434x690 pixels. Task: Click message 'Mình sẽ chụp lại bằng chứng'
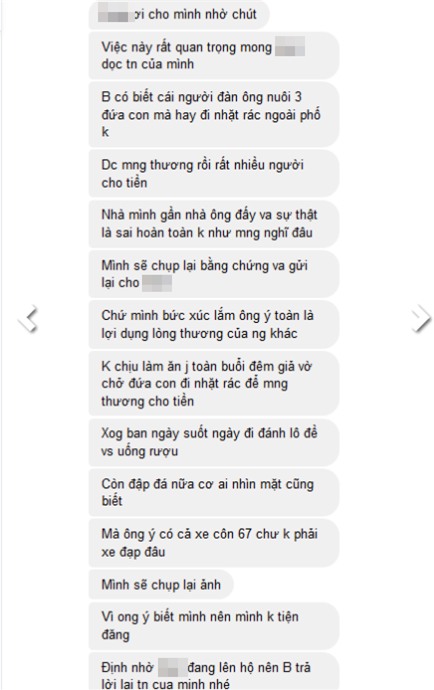point(213,274)
